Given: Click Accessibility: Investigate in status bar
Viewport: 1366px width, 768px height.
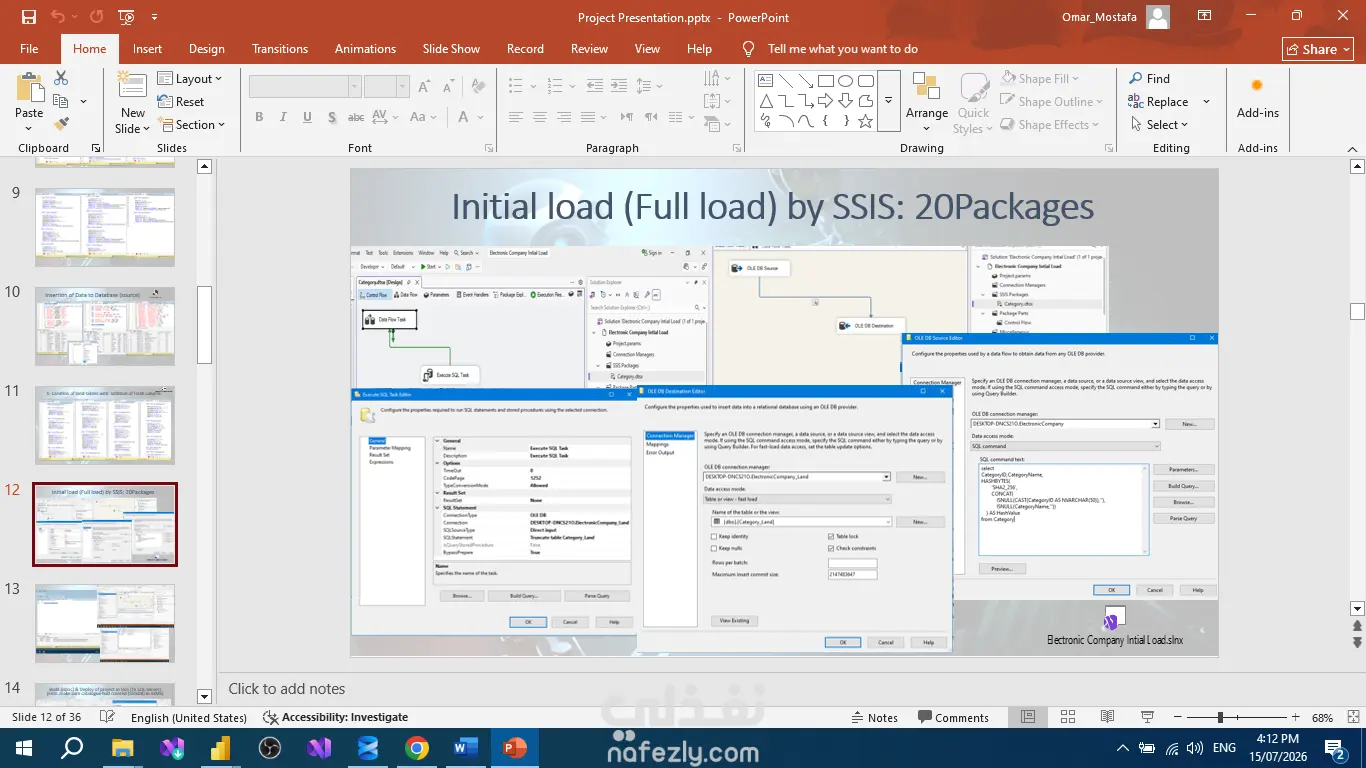Looking at the screenshot, I should point(335,717).
